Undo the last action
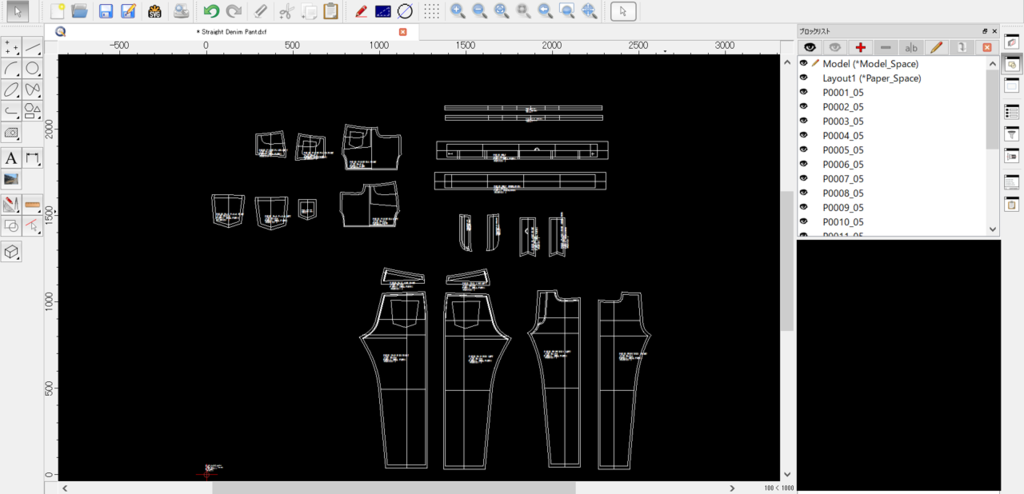Viewport: 1024px width, 494px height. [211, 10]
